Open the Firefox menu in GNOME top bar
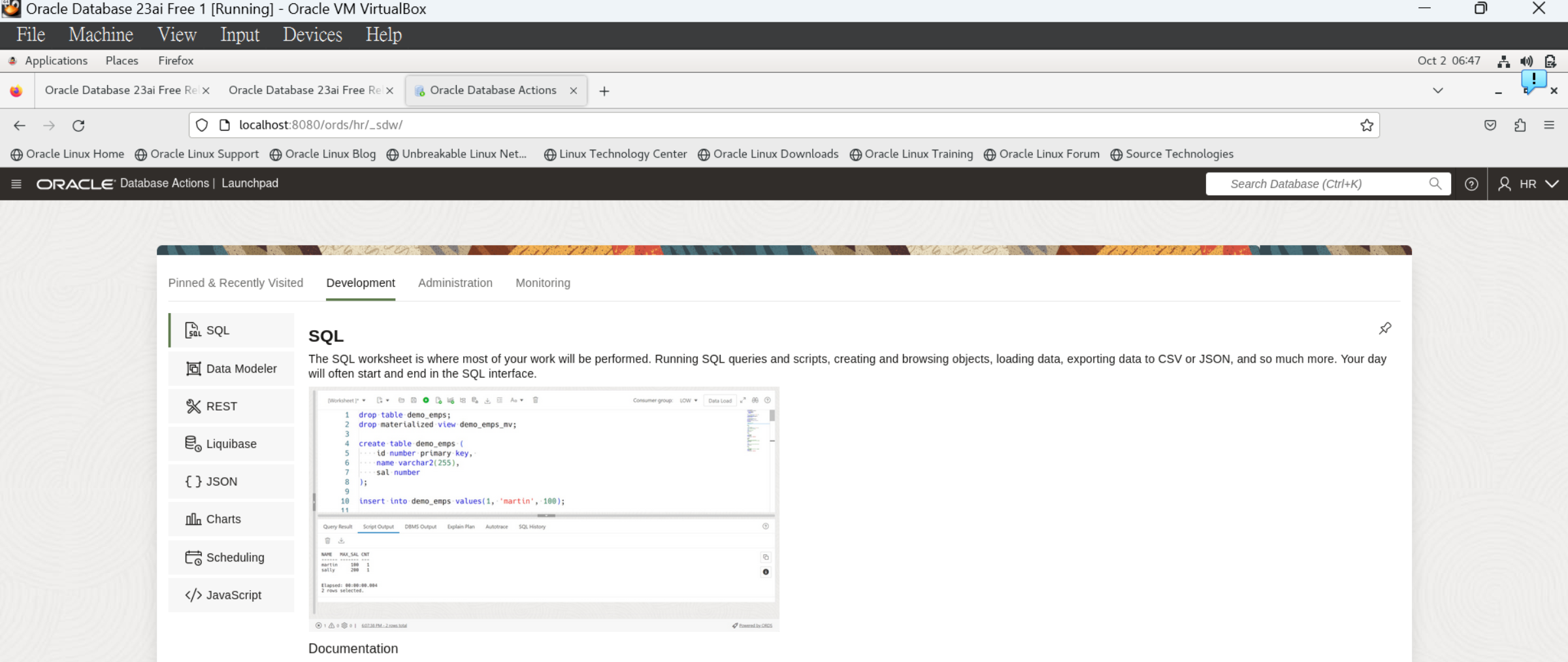 coord(176,61)
